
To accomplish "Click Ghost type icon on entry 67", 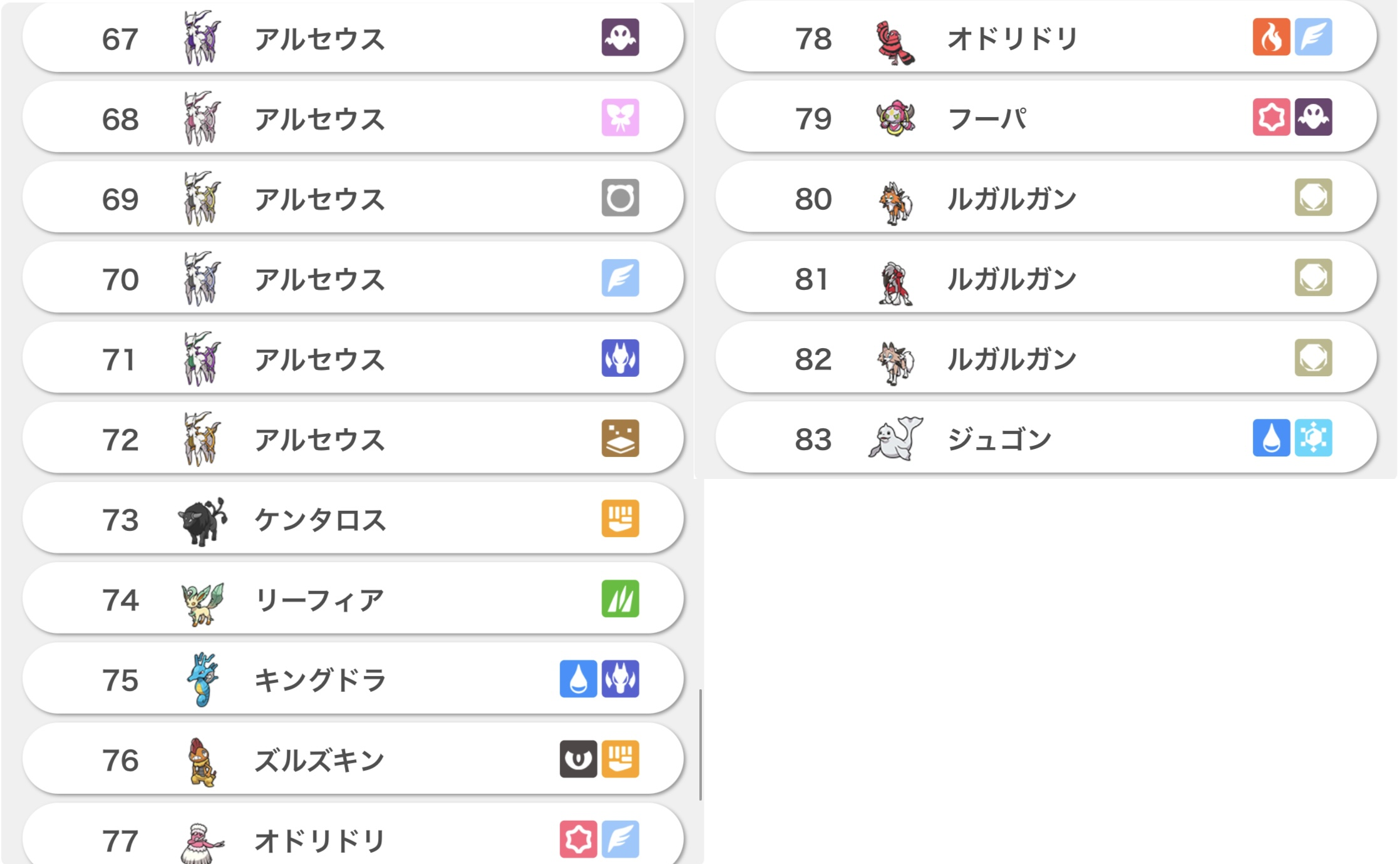I will point(620,38).
